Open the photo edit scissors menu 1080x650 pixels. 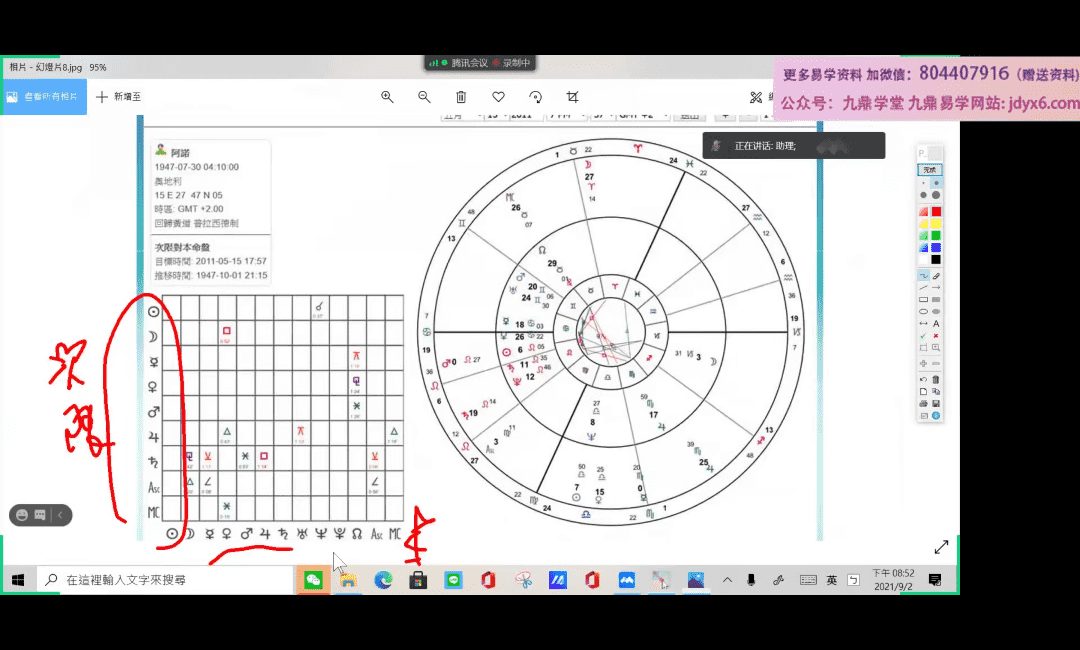pos(757,97)
